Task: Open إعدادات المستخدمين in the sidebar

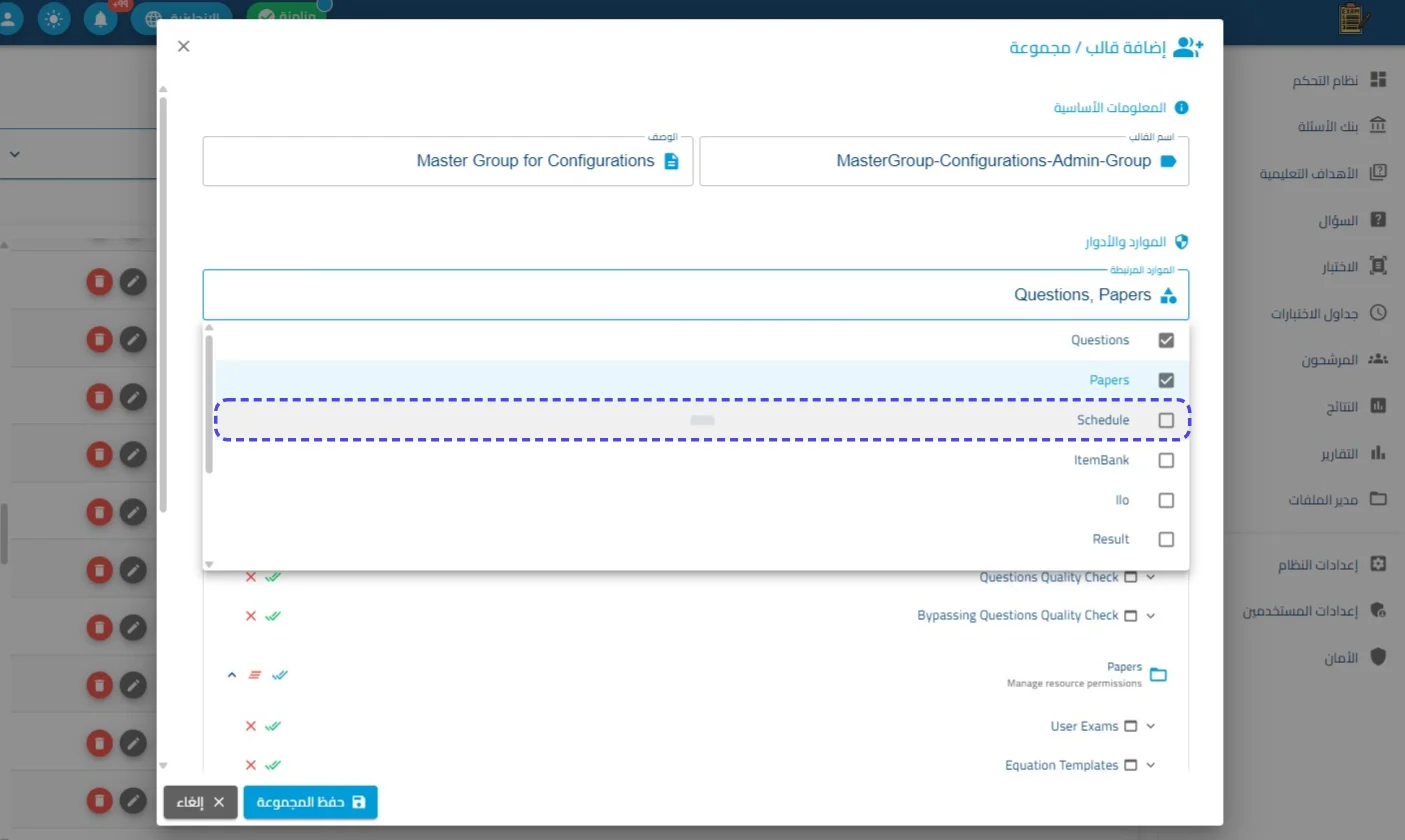Action: click(1314, 611)
